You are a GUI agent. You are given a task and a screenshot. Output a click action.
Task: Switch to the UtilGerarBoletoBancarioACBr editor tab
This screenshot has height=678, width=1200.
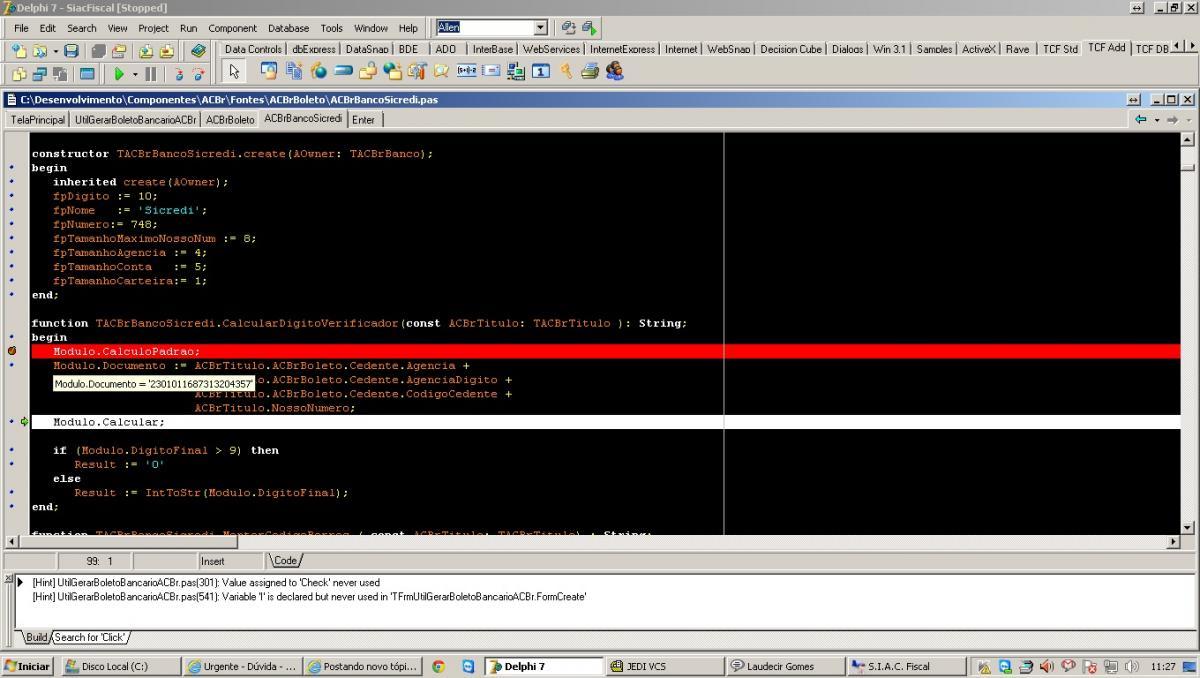[x=135, y=119]
